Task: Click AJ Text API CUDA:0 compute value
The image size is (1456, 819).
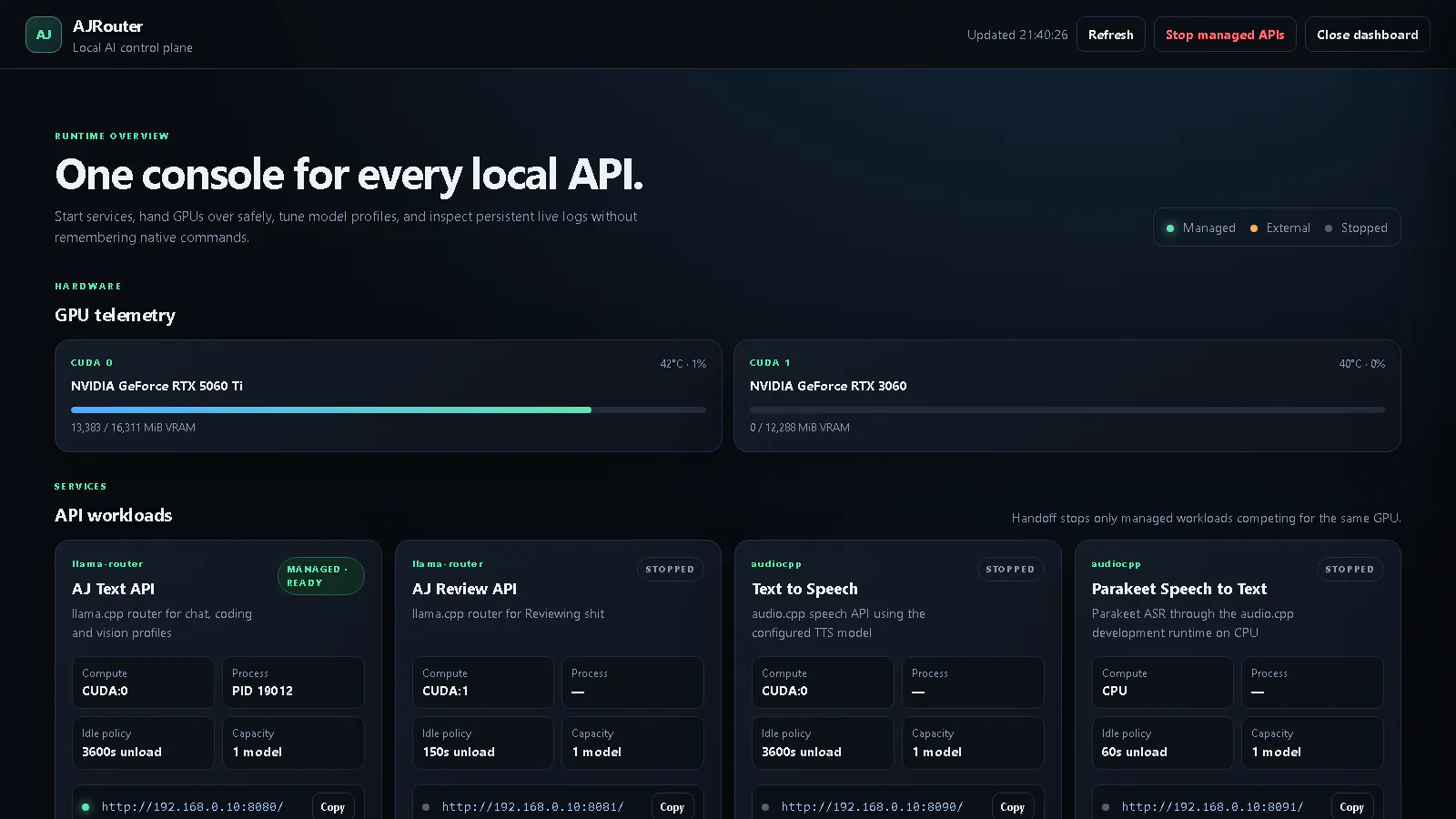Action: tap(106, 691)
